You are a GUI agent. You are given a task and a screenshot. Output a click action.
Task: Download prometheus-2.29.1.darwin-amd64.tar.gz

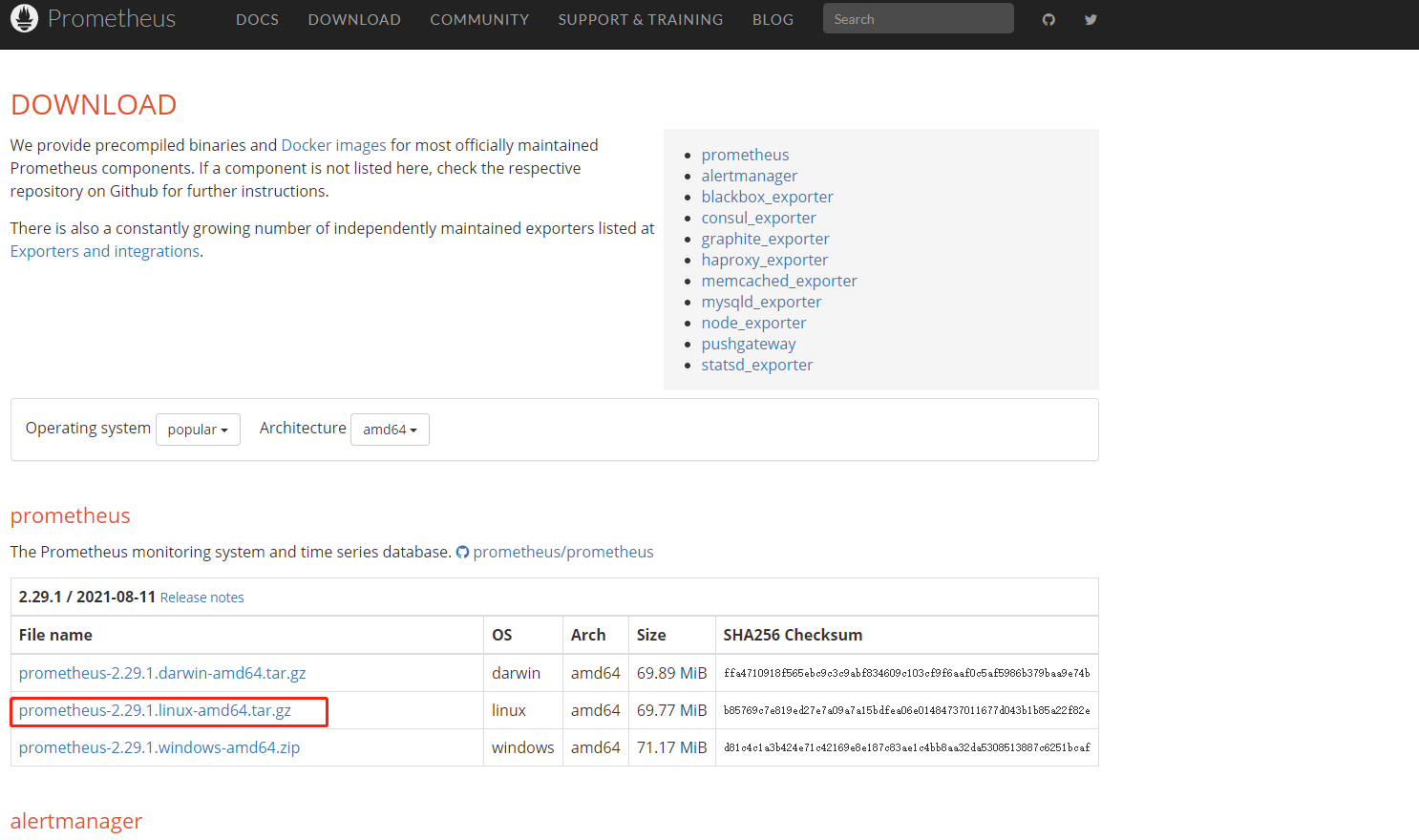162,673
